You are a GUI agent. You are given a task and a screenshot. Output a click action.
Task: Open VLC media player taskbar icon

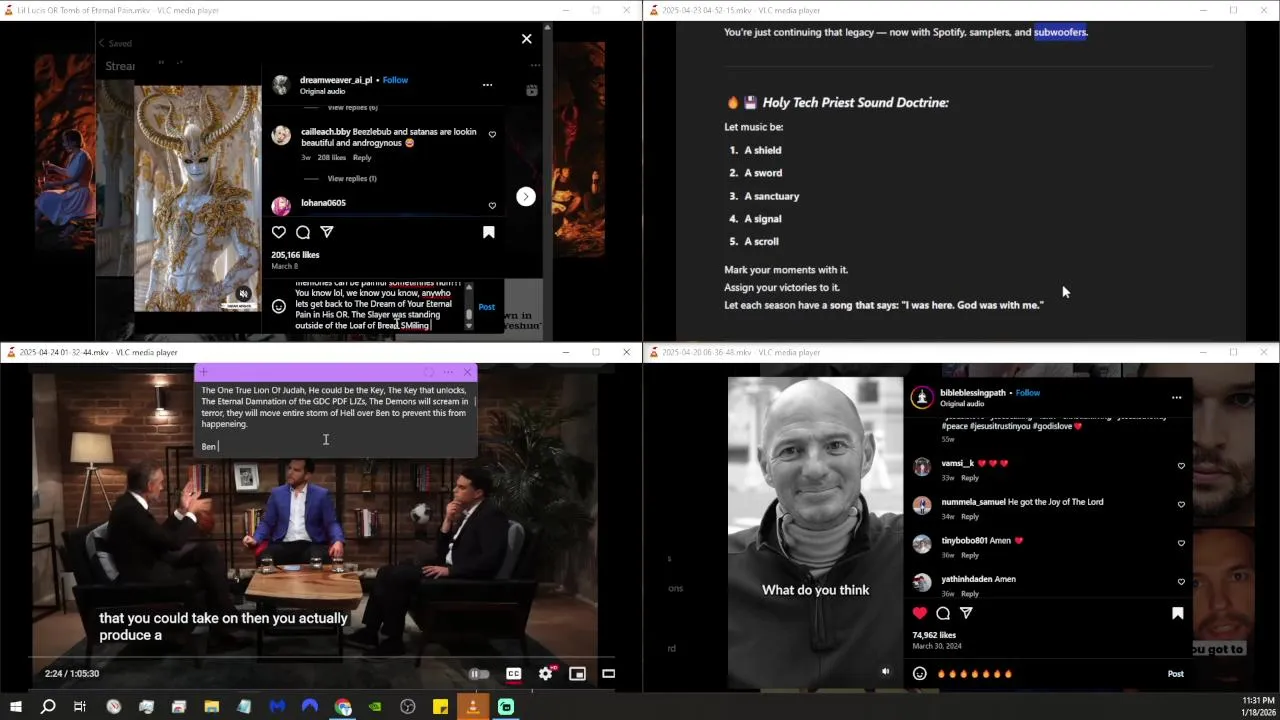coord(473,707)
